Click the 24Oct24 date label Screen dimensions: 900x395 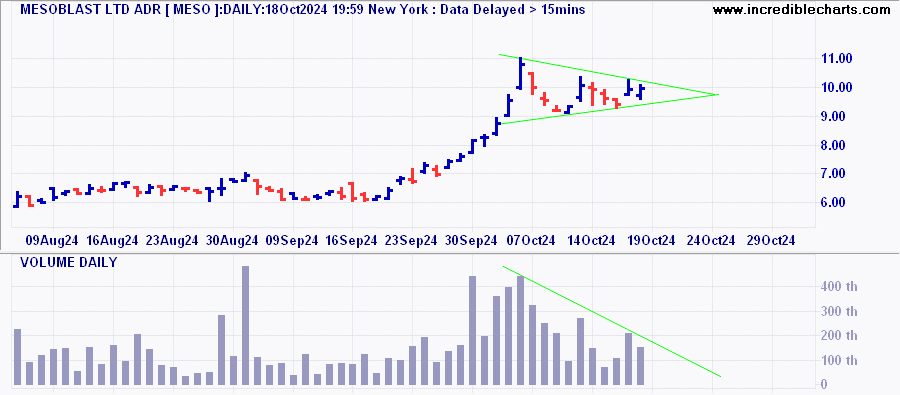711,241
